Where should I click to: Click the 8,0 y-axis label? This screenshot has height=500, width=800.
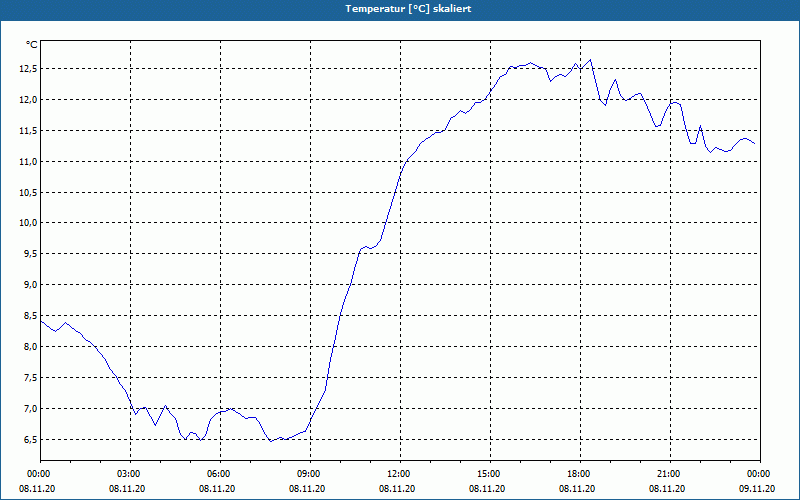(31, 346)
